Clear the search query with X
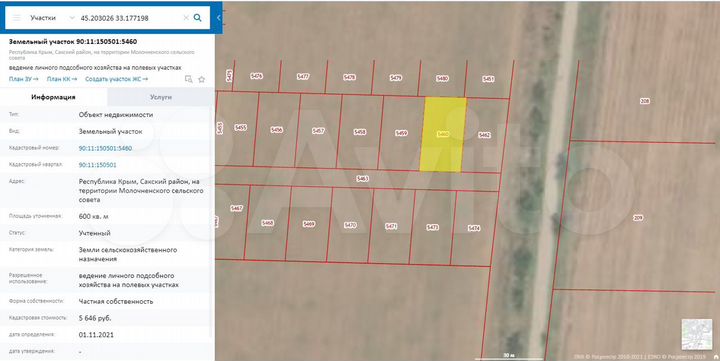 click(x=186, y=18)
